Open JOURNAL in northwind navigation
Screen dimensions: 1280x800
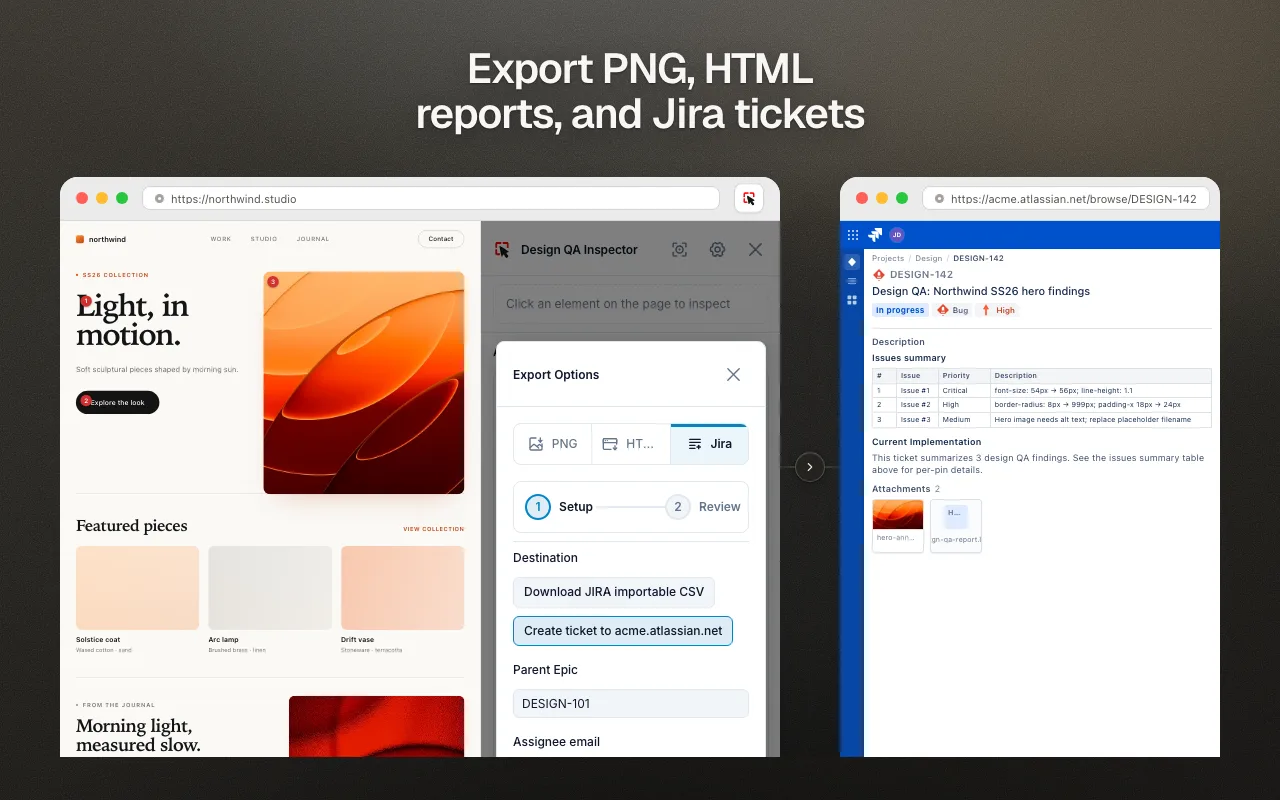[x=313, y=239]
